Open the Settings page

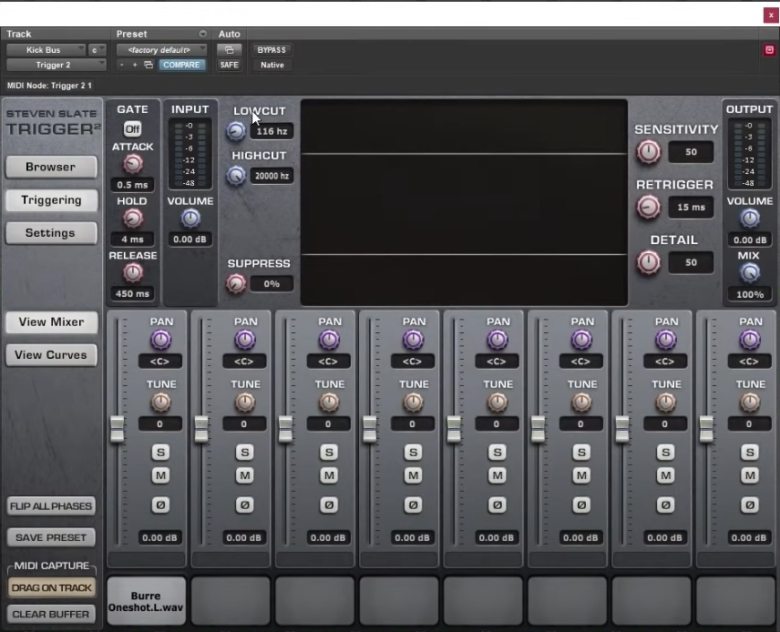click(x=51, y=233)
